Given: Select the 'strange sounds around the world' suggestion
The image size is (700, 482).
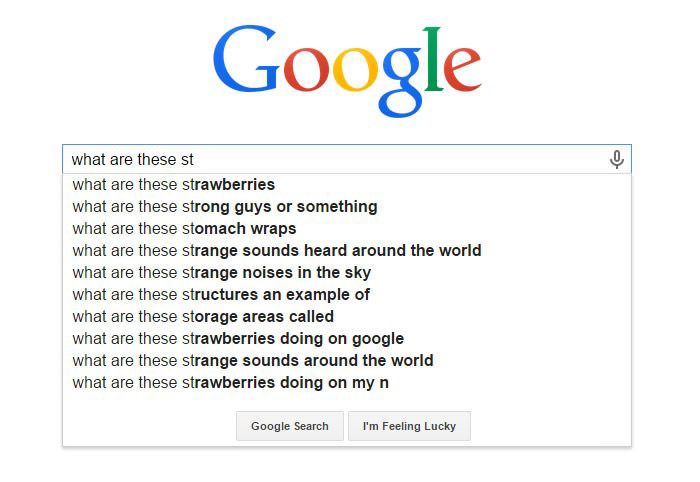Looking at the screenshot, I should pyautogui.click(x=346, y=361).
